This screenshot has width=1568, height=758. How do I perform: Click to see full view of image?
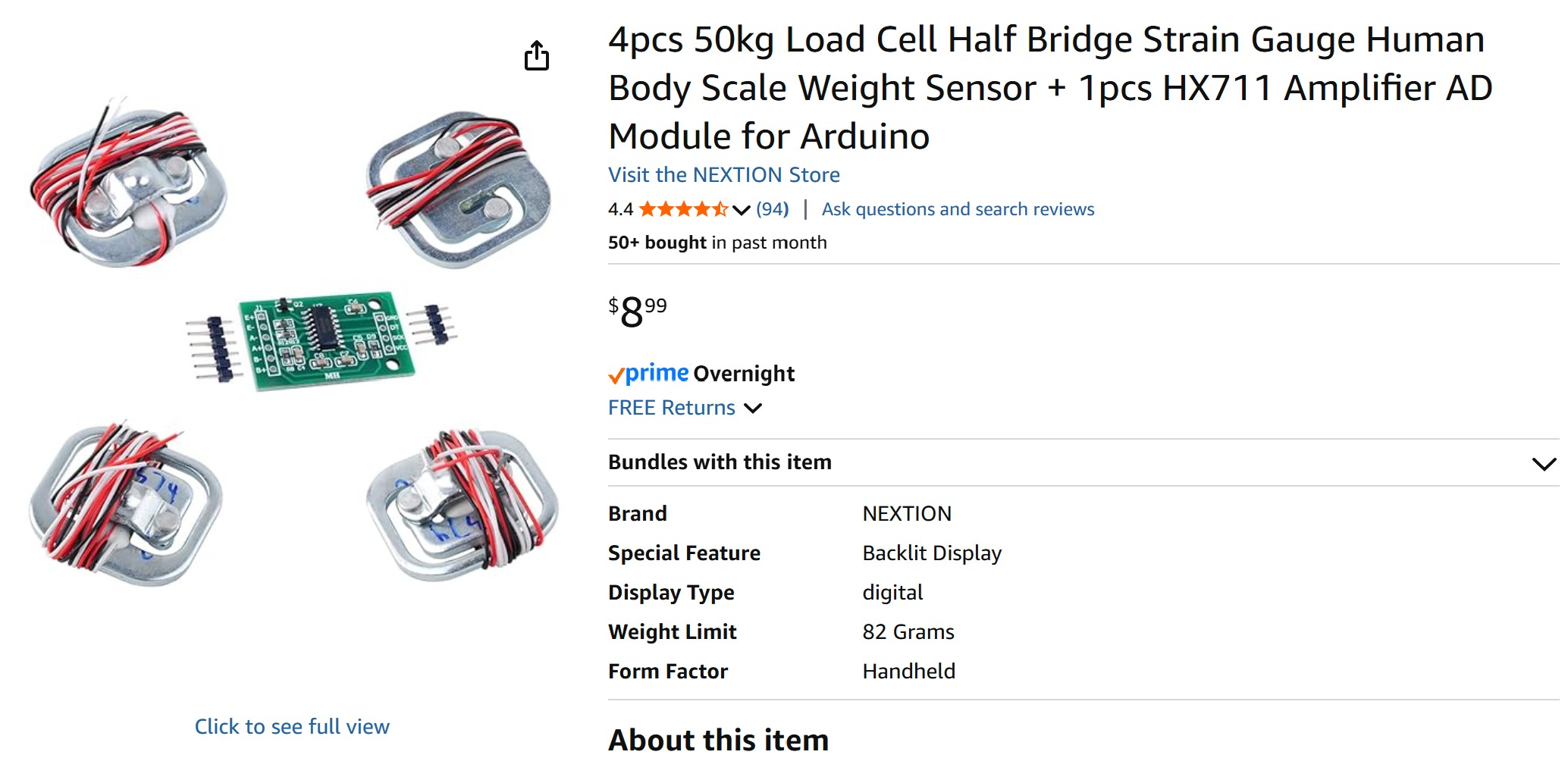point(292,726)
